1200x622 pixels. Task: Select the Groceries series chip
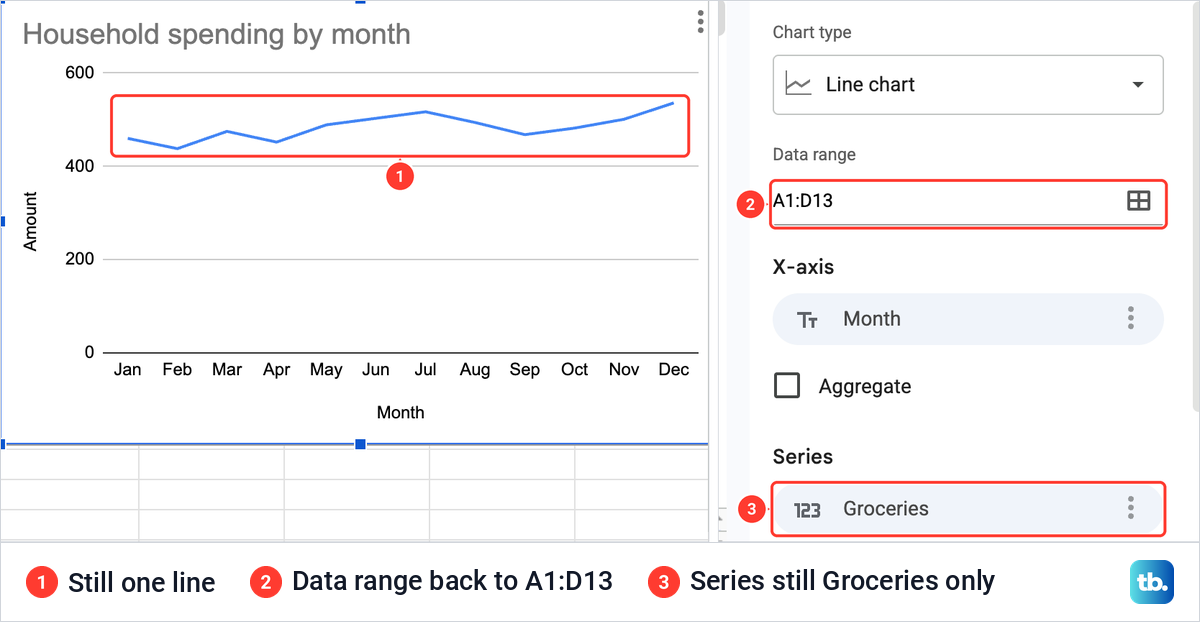[967, 508]
